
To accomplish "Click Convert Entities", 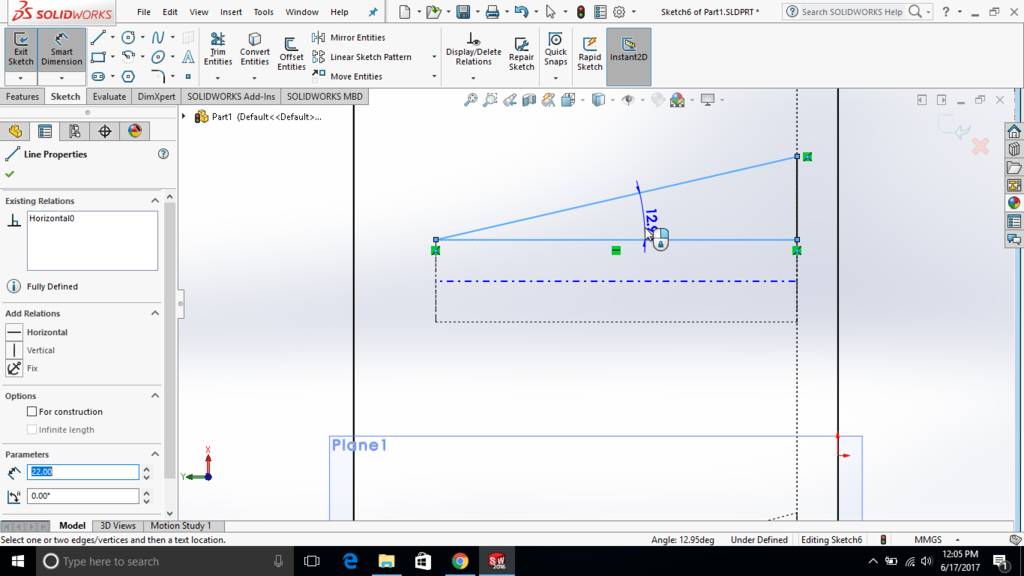I will pyautogui.click(x=255, y=49).
